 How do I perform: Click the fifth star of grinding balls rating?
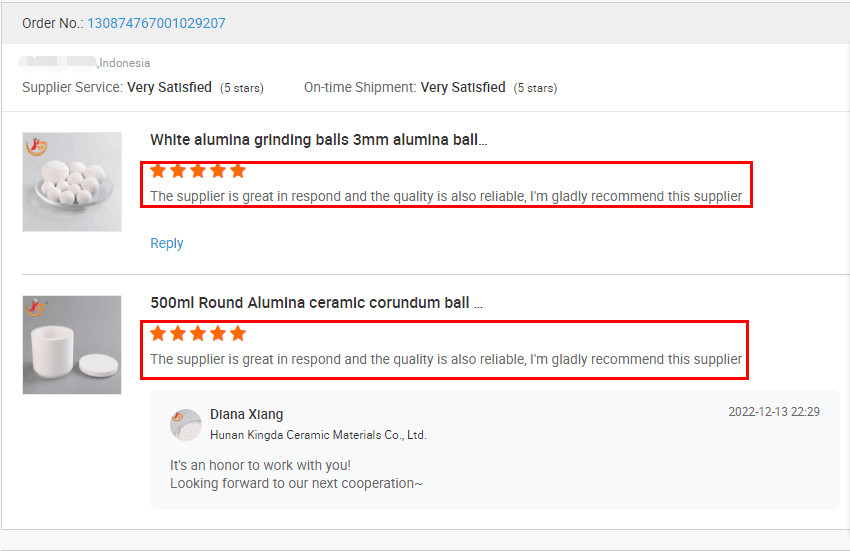(237, 171)
